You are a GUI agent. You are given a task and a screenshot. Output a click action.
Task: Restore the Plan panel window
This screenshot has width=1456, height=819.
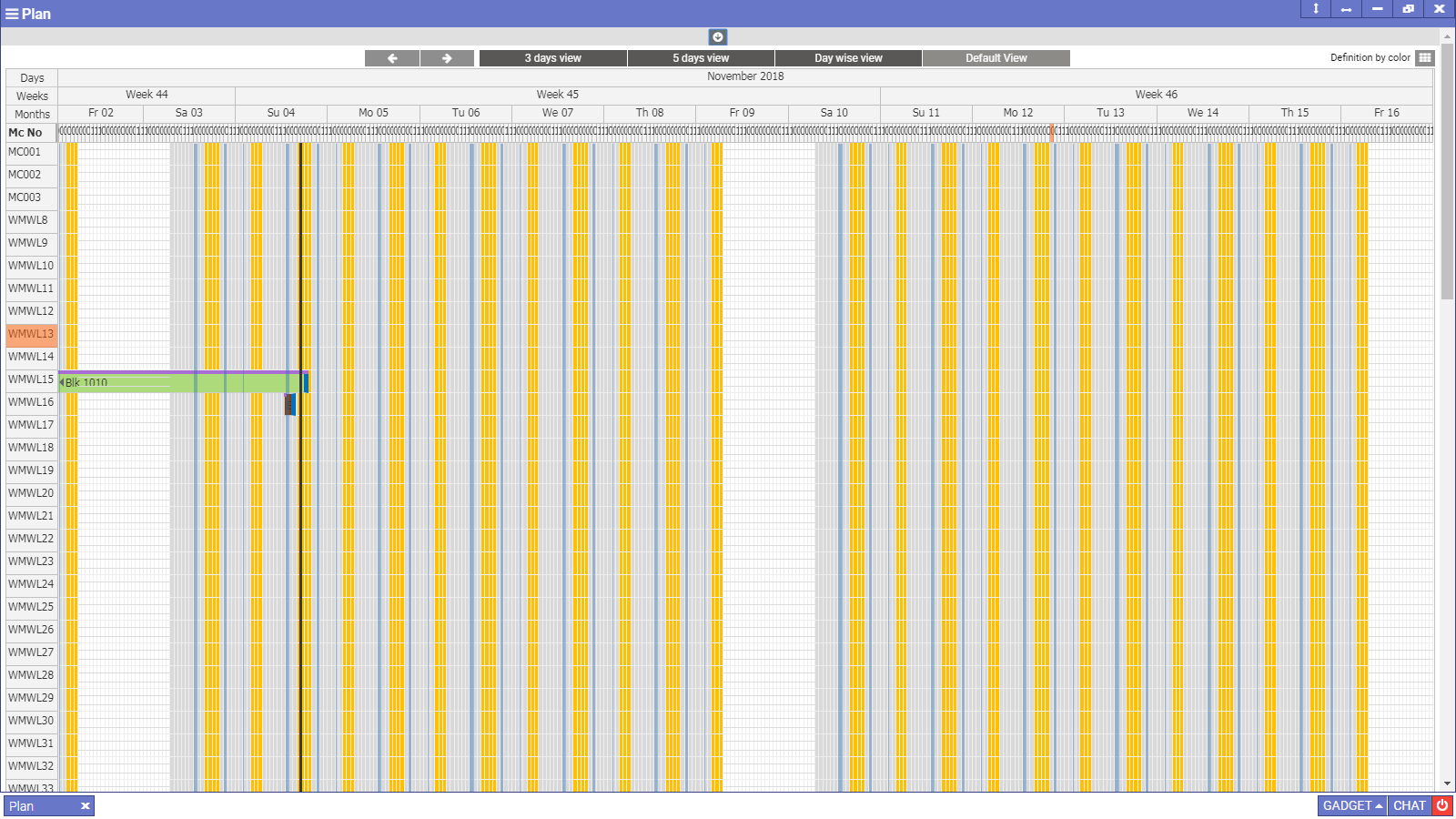coord(1408,8)
